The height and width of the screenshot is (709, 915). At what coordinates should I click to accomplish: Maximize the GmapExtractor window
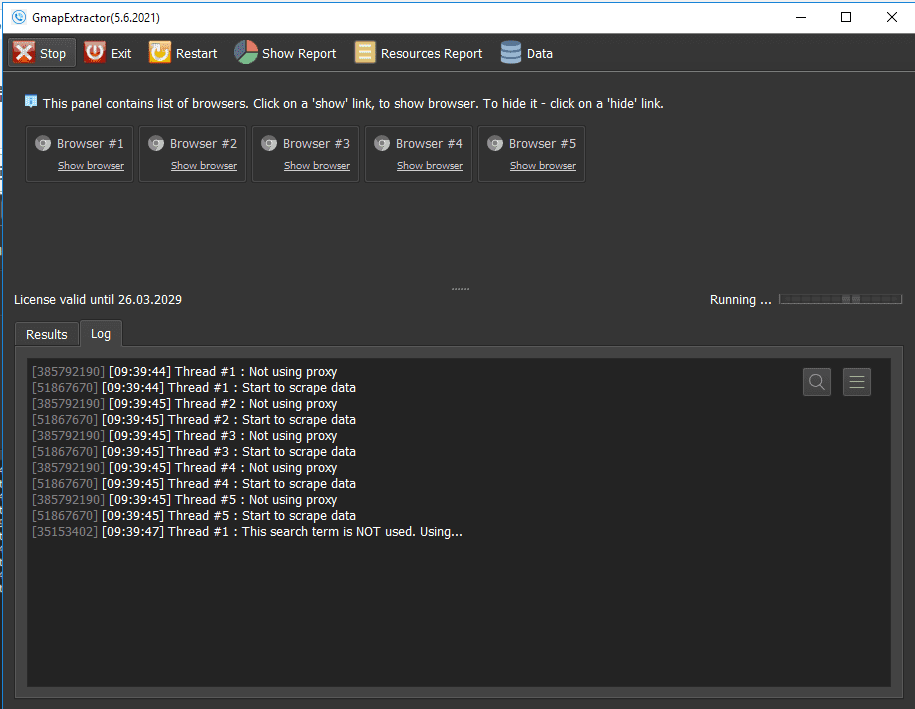point(846,17)
